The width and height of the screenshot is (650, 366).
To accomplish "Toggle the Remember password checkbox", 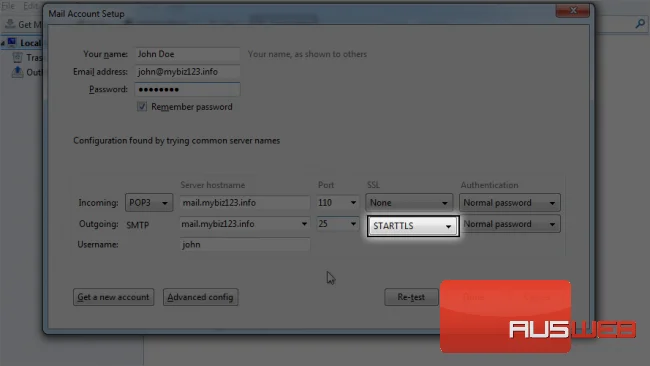I will coord(142,107).
